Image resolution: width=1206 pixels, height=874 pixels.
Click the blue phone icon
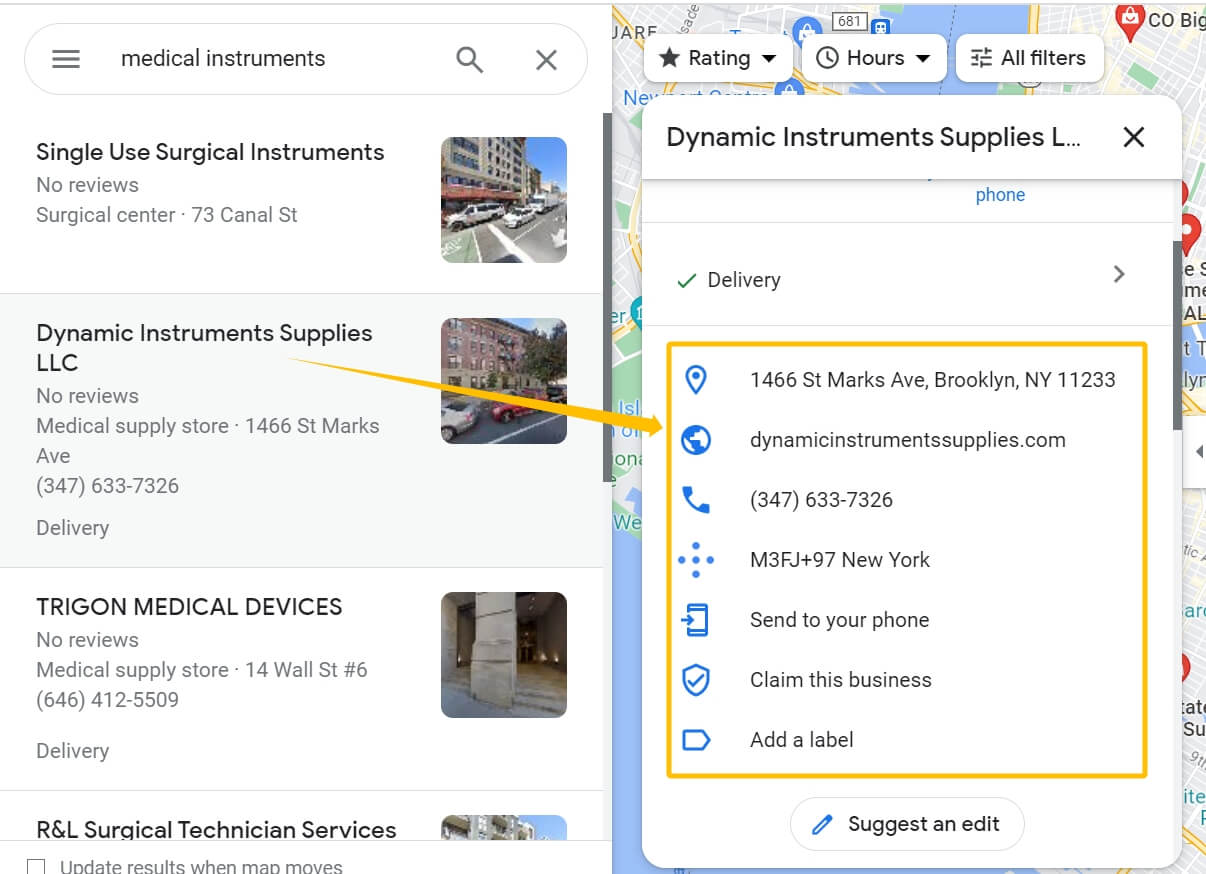[x=695, y=500]
